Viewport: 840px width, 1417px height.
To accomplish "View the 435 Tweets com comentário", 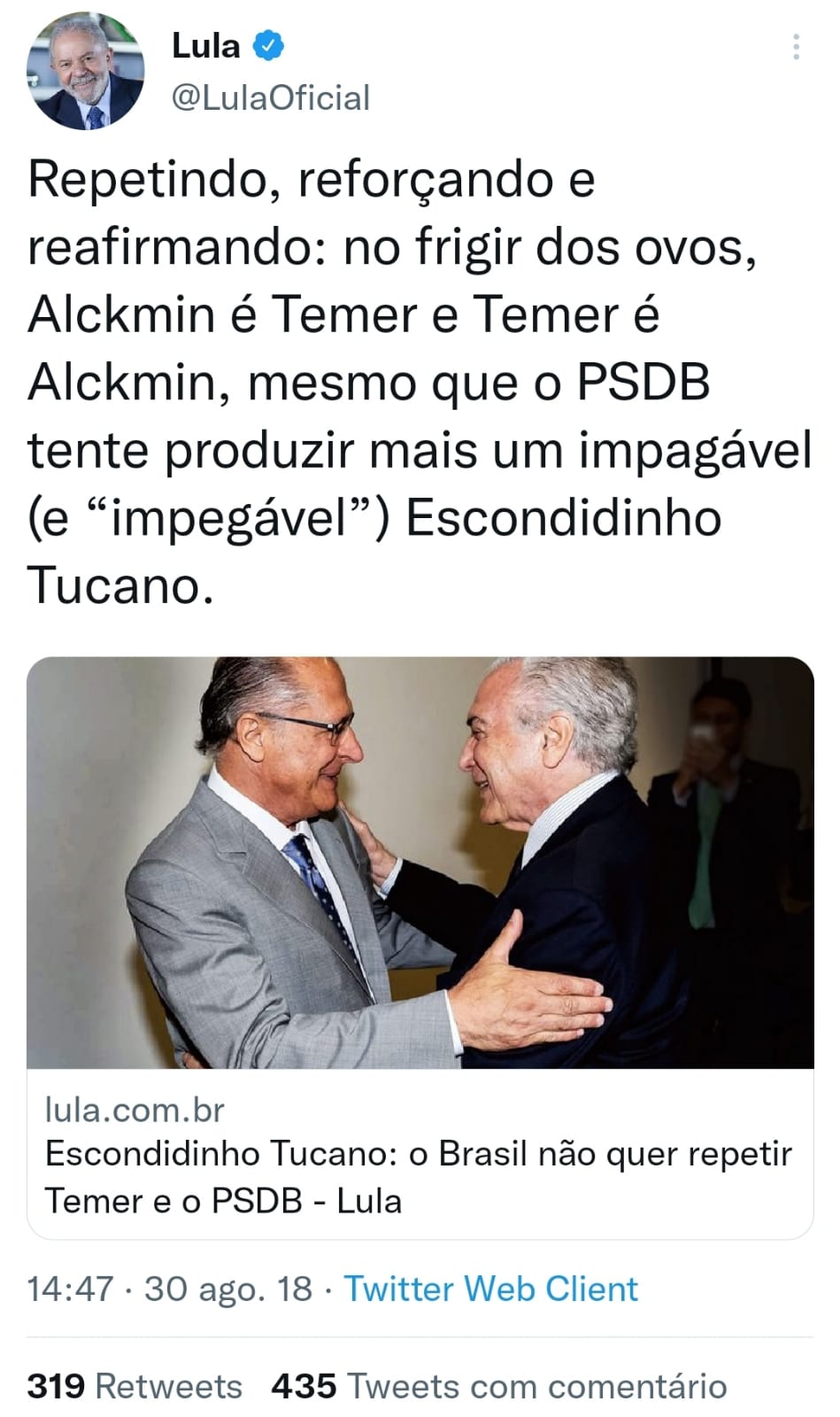I will [x=499, y=1386].
